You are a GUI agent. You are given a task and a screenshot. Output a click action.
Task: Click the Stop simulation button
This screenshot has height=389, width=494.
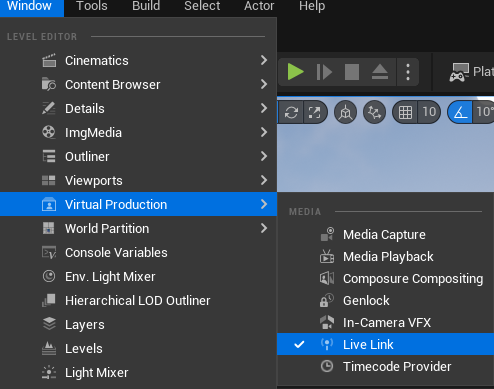(352, 72)
